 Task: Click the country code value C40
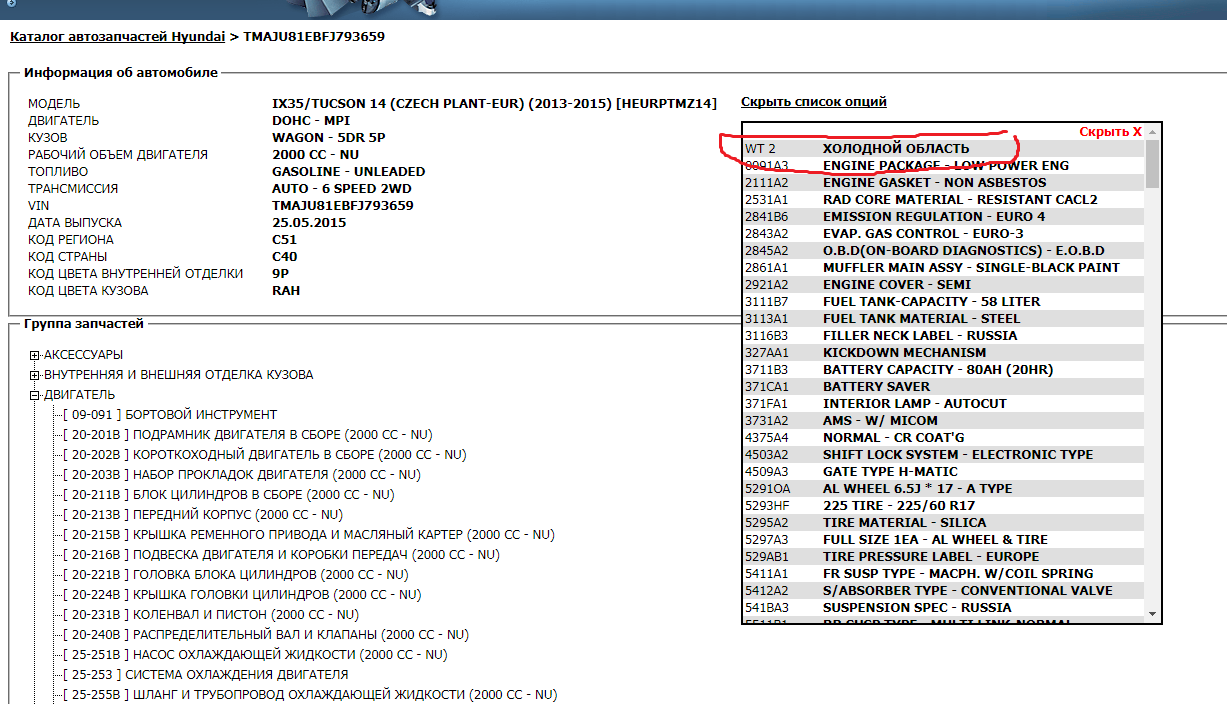click(x=285, y=257)
